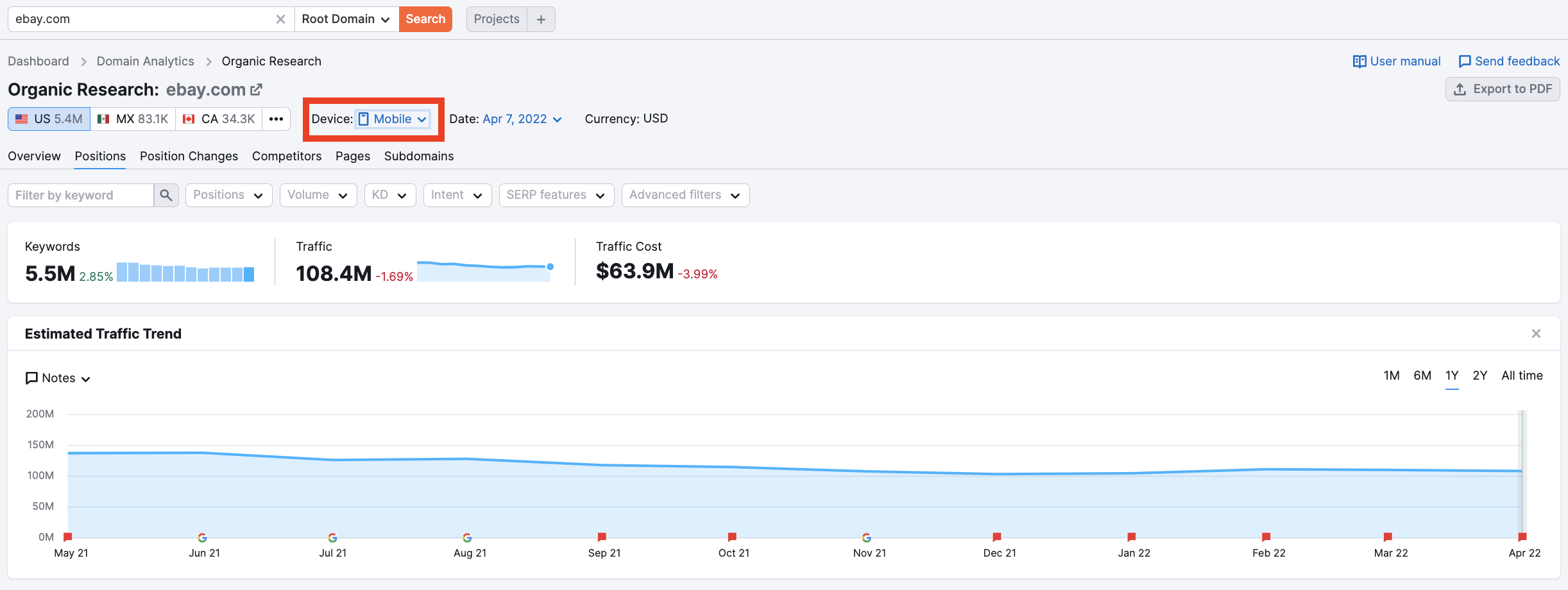Close the Estimated Traffic Trend panel
1568x590 pixels.
click(x=1536, y=333)
